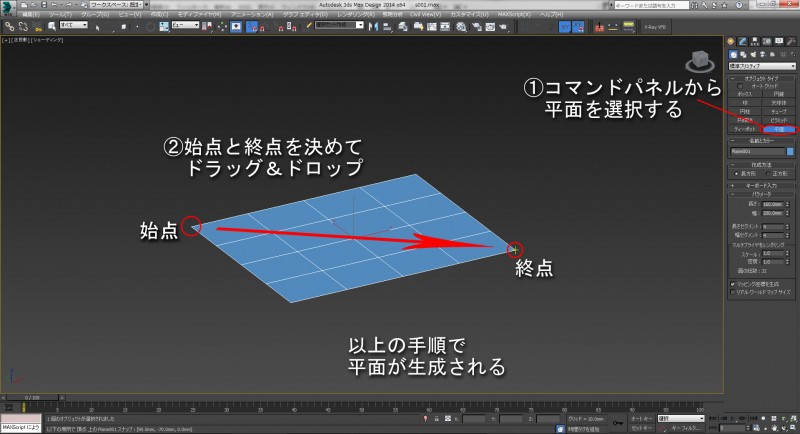Screen dimensions: 800x434
Task: Toggle マッピング座標を生成 checkbox
Action: click(733, 283)
